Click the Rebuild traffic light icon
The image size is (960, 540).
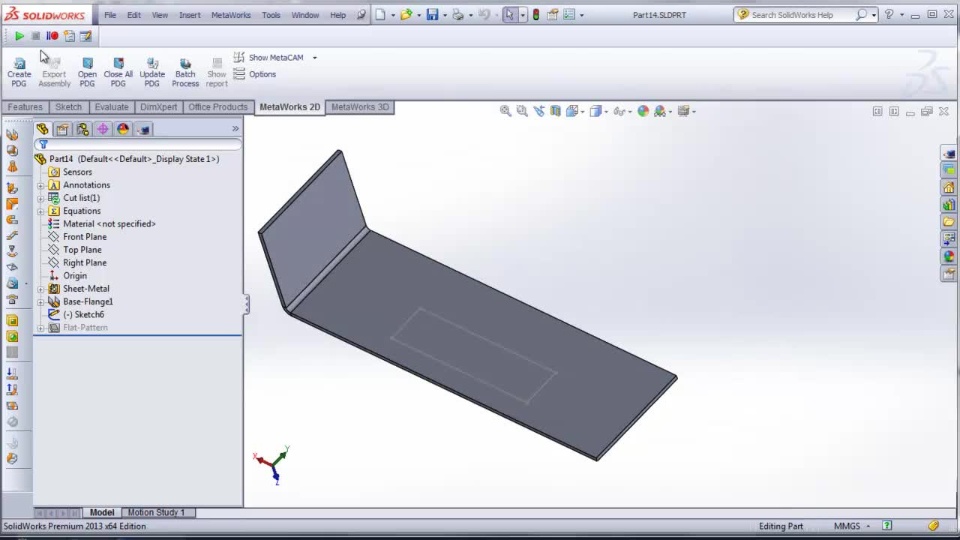pos(536,15)
